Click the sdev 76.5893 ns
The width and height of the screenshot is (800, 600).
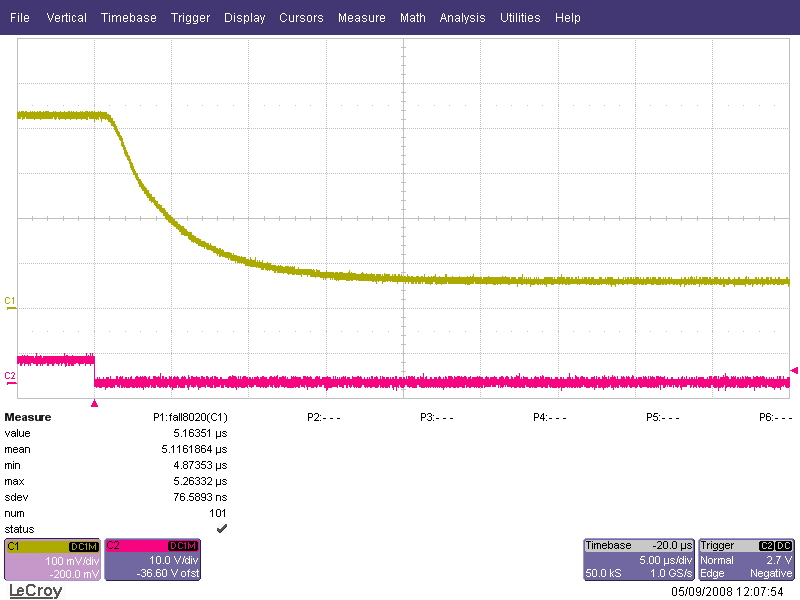point(200,497)
